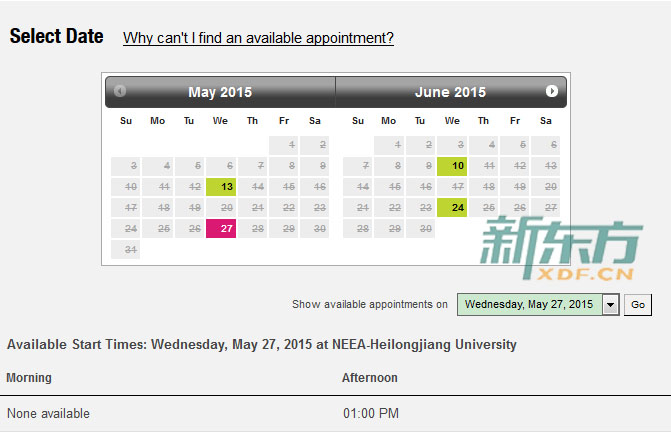The width and height of the screenshot is (671, 433).
Task: Click the unavailable June 30 date cell
Action: (420, 229)
